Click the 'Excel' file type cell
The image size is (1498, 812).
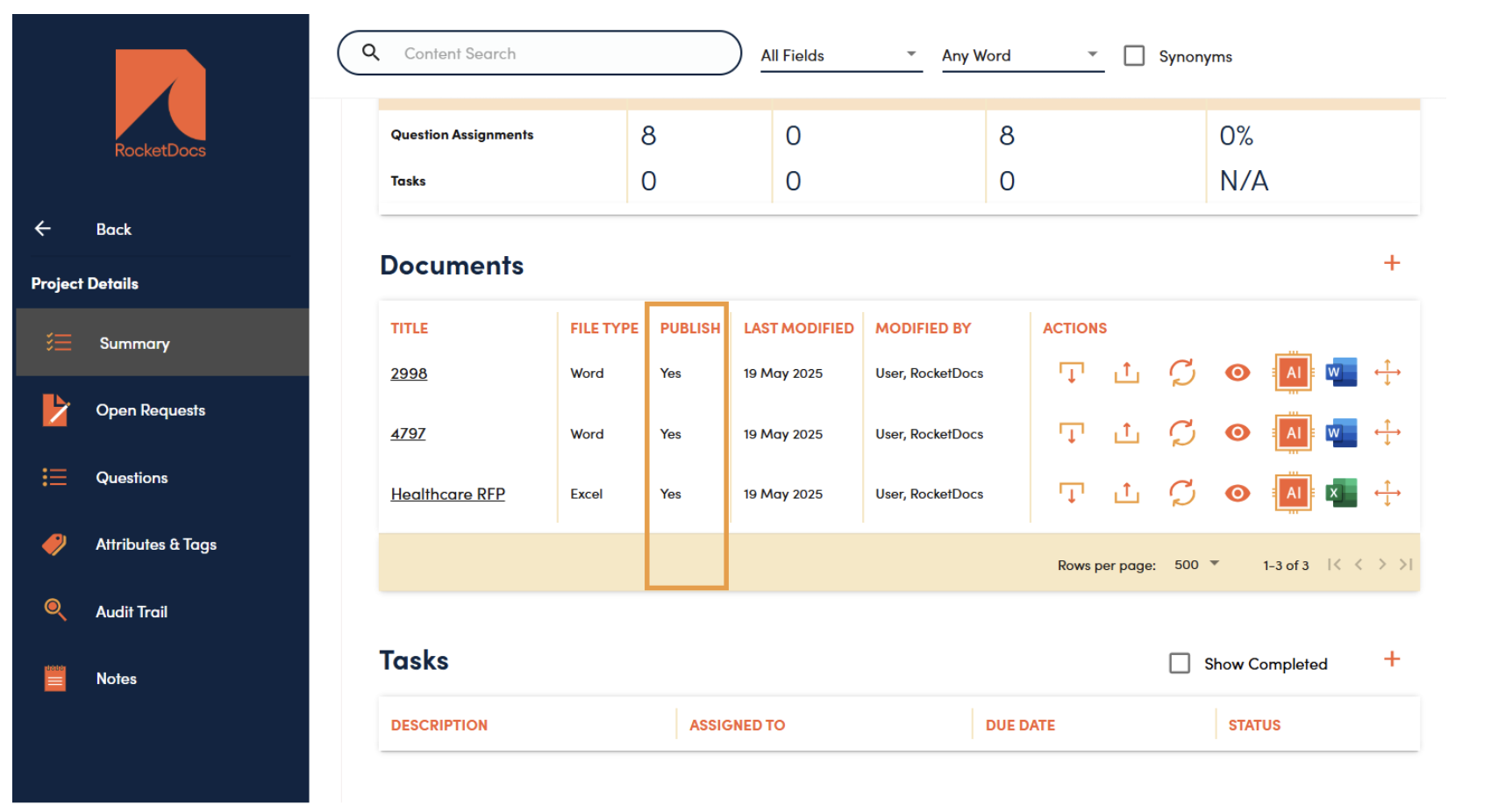(587, 494)
